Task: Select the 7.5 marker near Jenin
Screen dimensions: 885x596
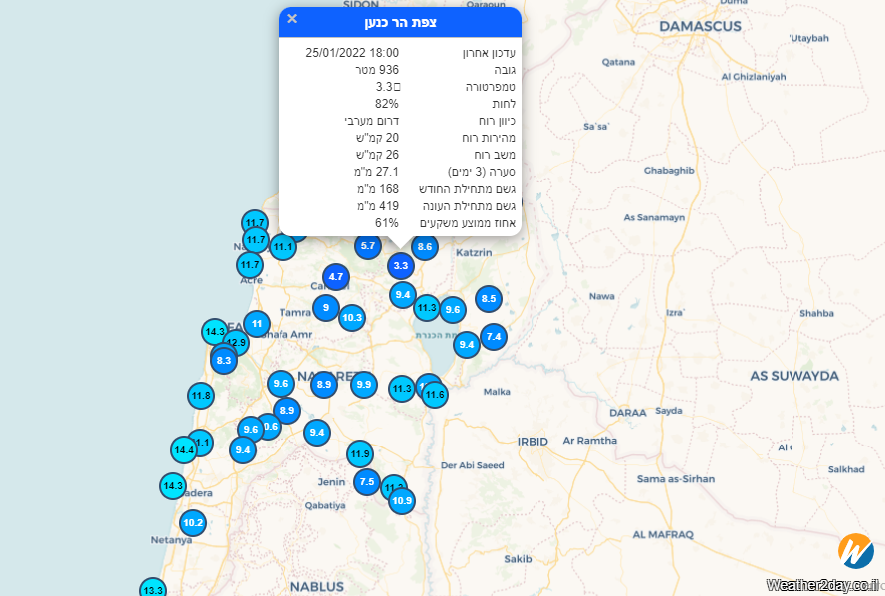Action: click(367, 482)
